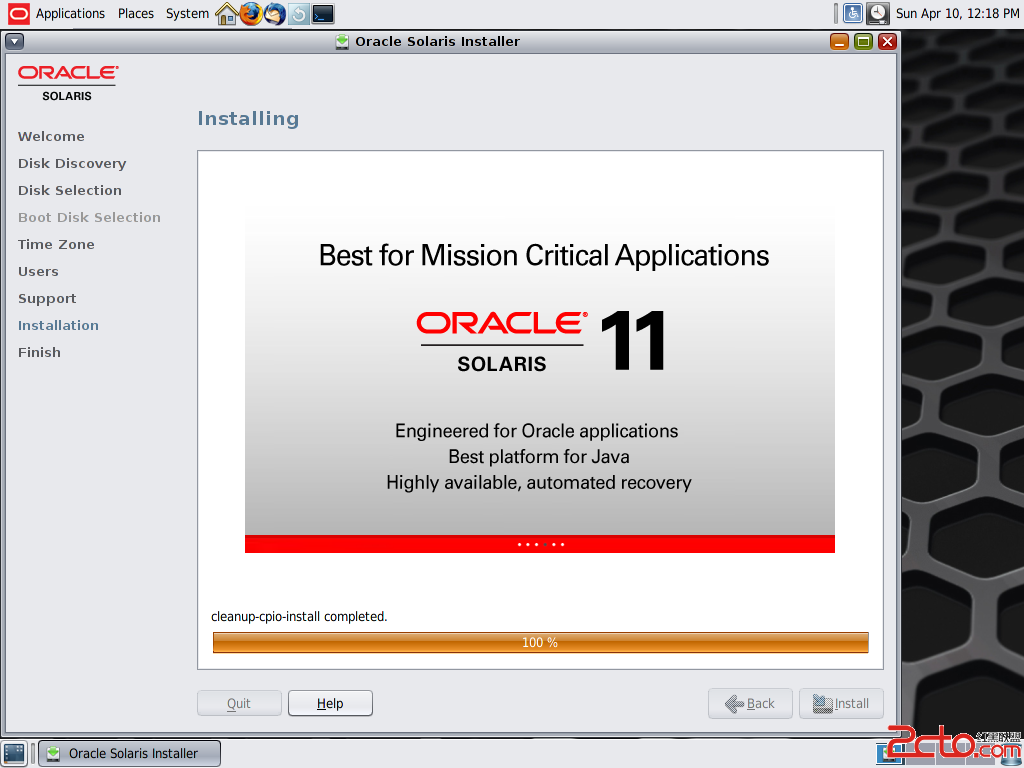This screenshot has height=768, width=1024.
Task: Click the Oracle Solaris logo in the sidebar
Action: [68, 83]
